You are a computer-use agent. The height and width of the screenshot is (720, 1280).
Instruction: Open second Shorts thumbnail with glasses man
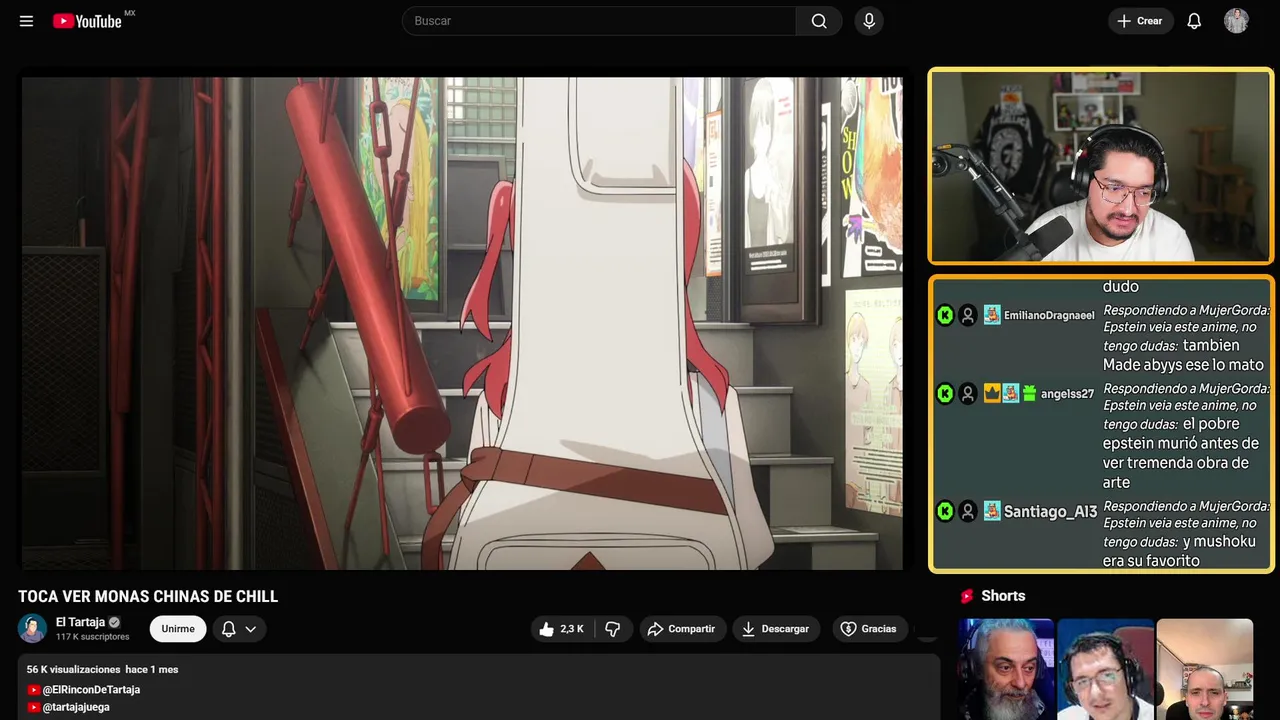coord(1105,669)
